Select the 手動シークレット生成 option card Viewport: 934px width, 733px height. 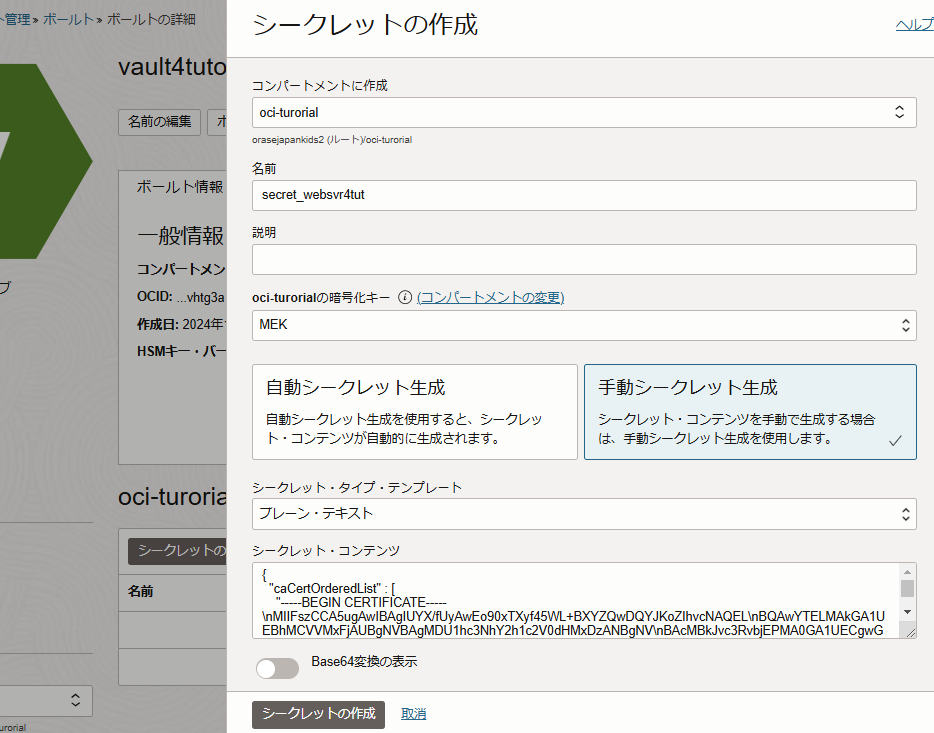pyautogui.click(x=750, y=412)
